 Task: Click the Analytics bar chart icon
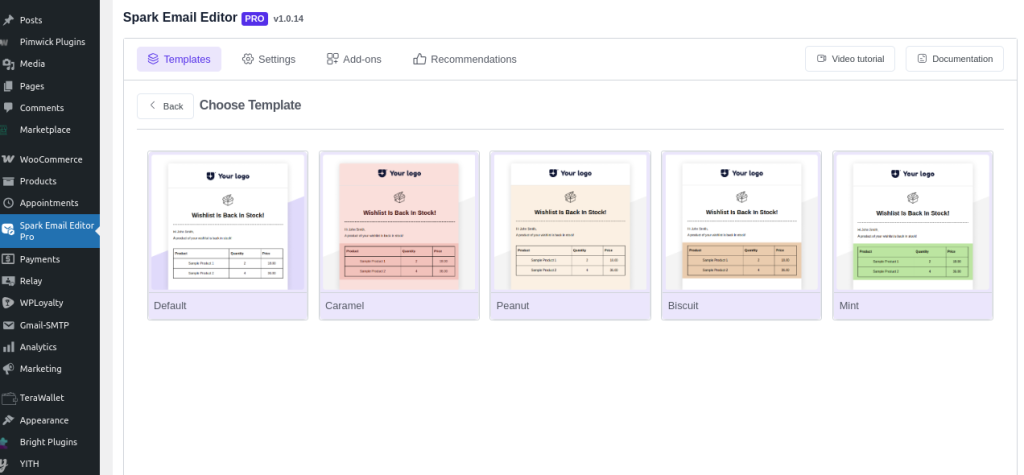pyautogui.click(x=8, y=347)
